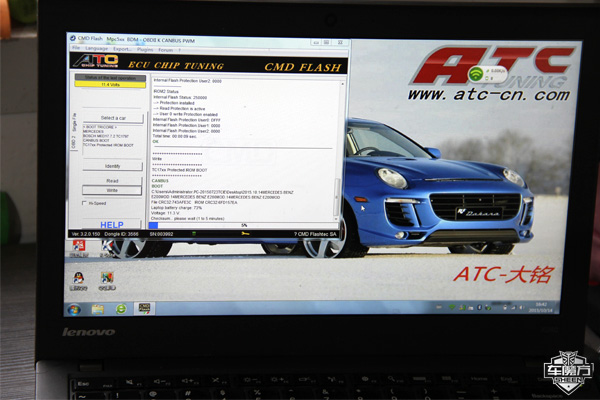
Task: Click the log scrollbar up arrow
Action: (342, 84)
